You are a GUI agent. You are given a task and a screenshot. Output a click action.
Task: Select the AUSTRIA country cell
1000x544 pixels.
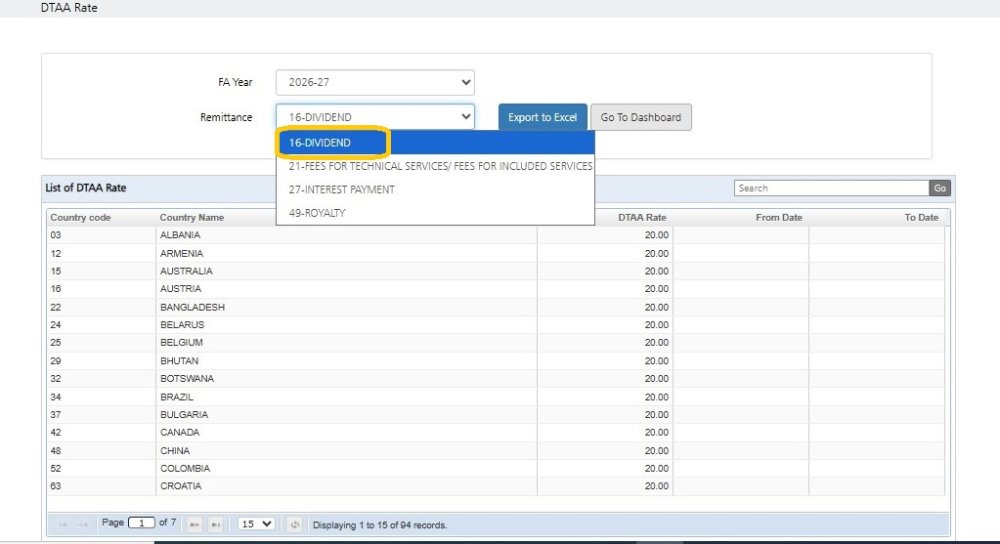[346, 289]
